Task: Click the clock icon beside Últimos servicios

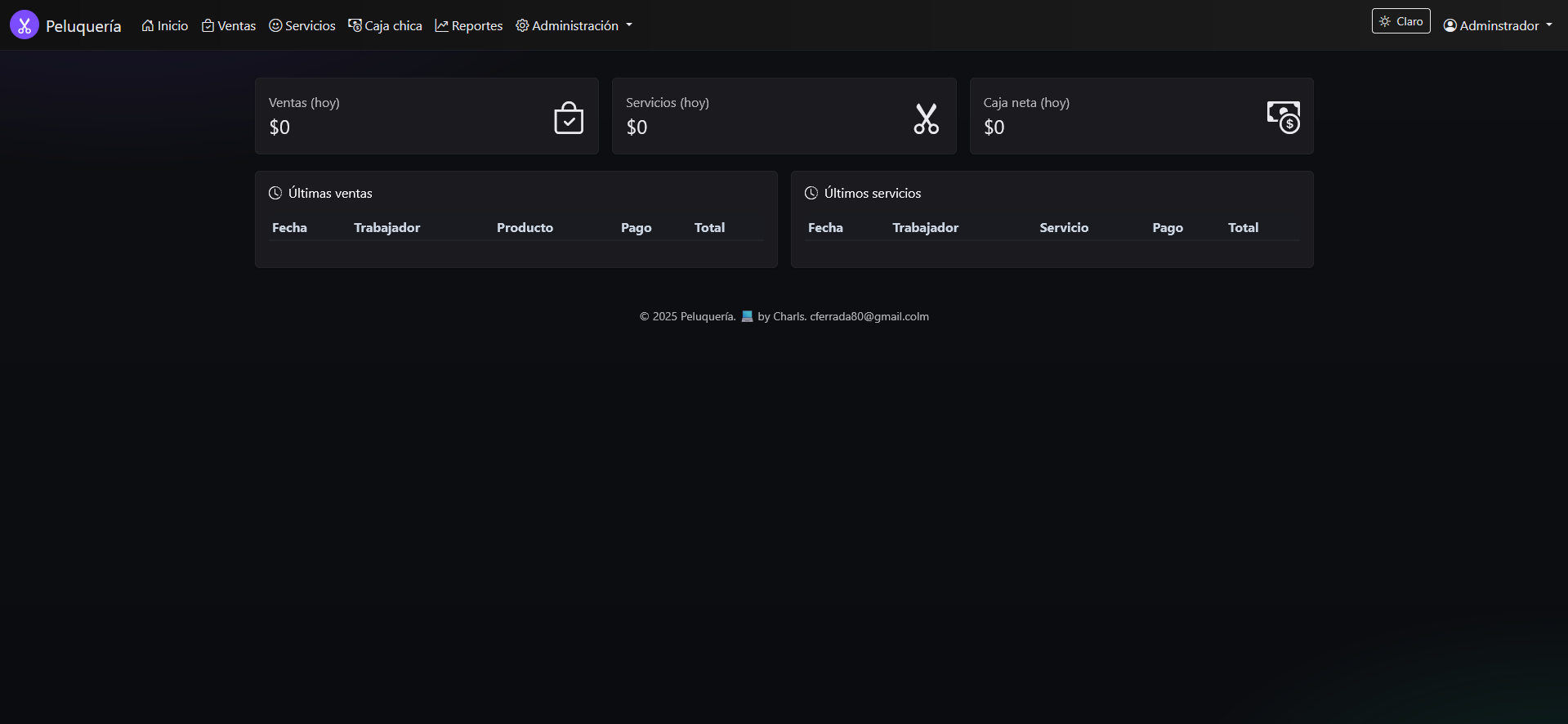Action: point(811,194)
